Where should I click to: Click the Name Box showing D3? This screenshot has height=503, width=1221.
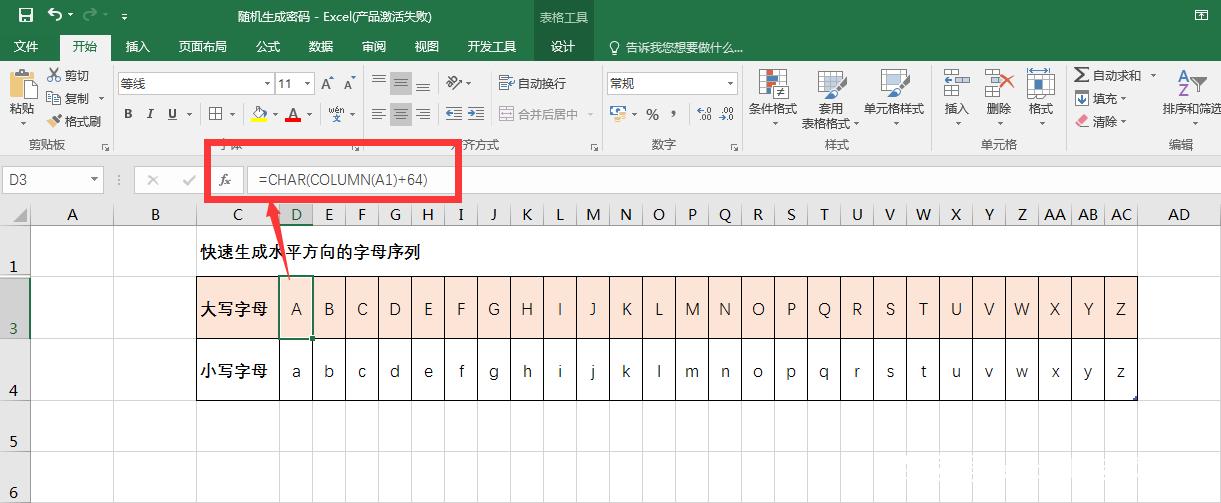pos(52,180)
